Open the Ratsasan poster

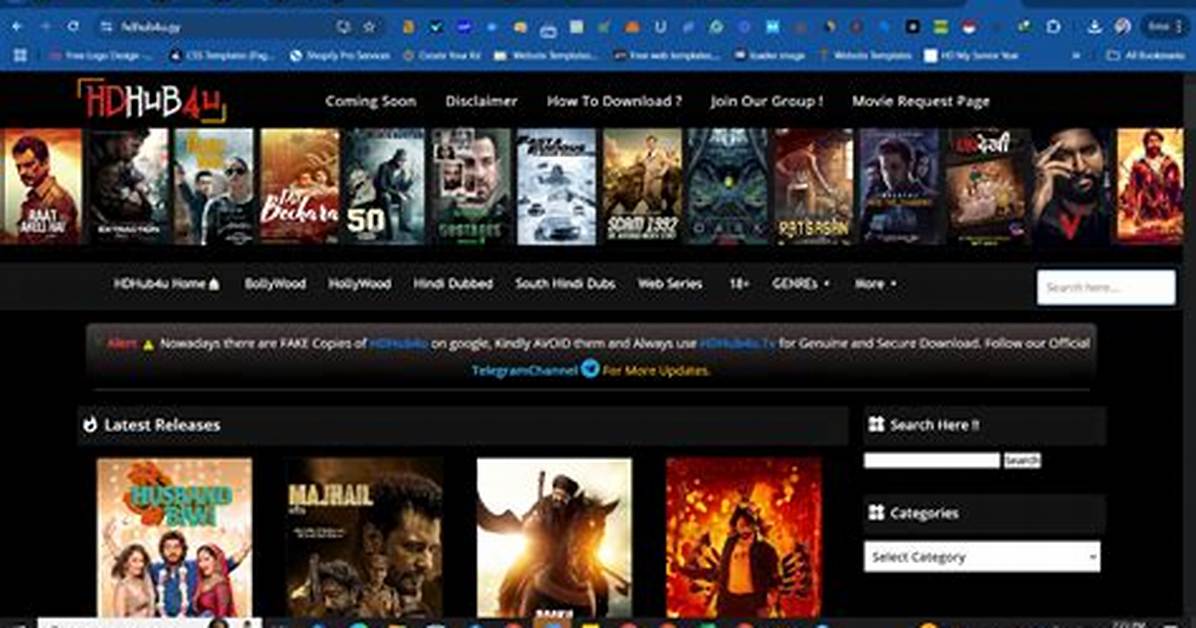coord(814,186)
